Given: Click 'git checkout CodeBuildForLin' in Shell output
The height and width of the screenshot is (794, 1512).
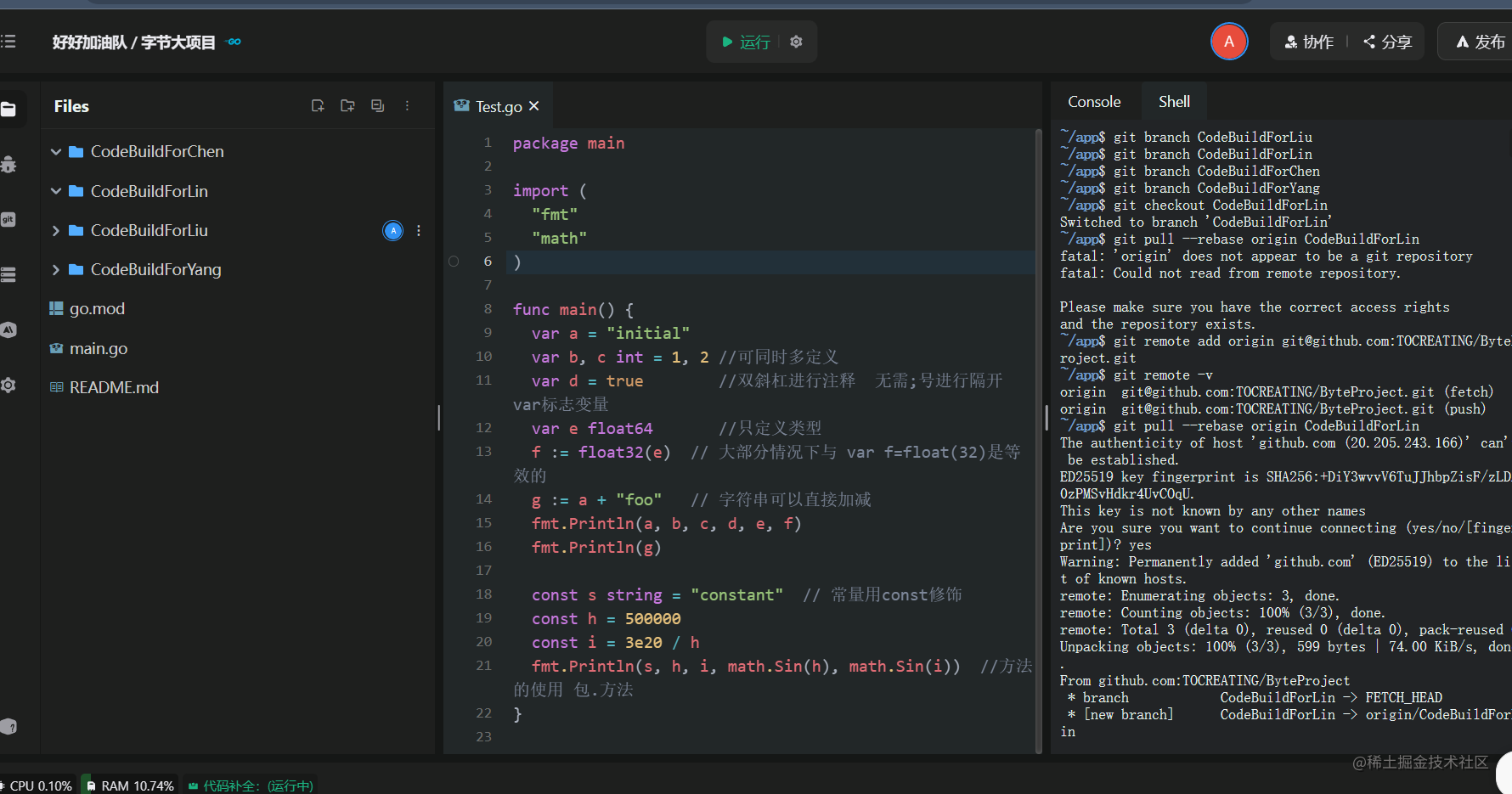Looking at the screenshot, I should tap(1221, 206).
